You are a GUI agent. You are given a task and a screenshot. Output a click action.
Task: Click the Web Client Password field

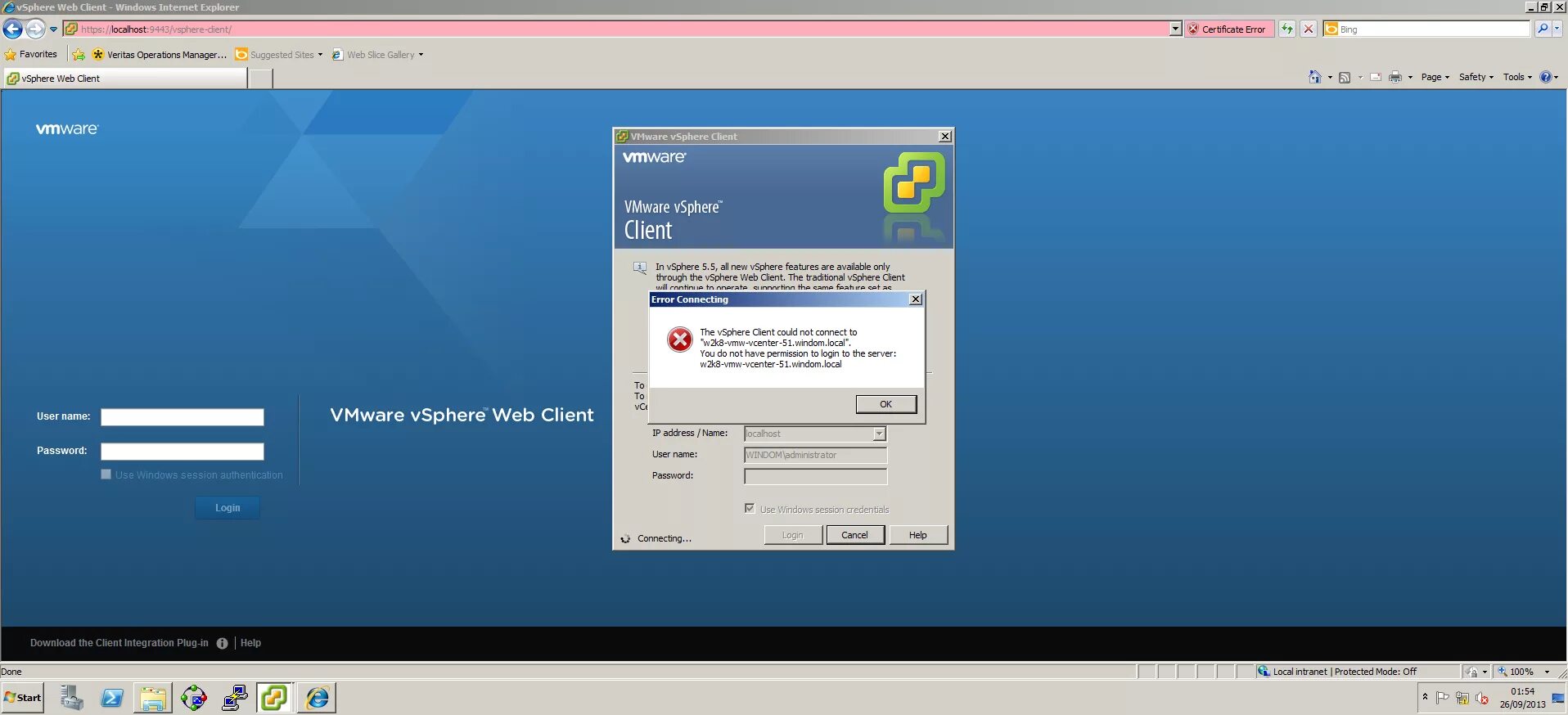pyautogui.click(x=182, y=452)
